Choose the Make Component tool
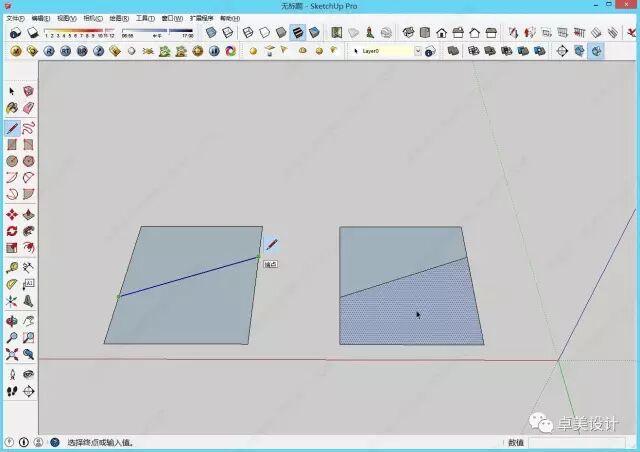Image resolution: width=640 pixels, height=452 pixels. pyautogui.click(x=28, y=91)
